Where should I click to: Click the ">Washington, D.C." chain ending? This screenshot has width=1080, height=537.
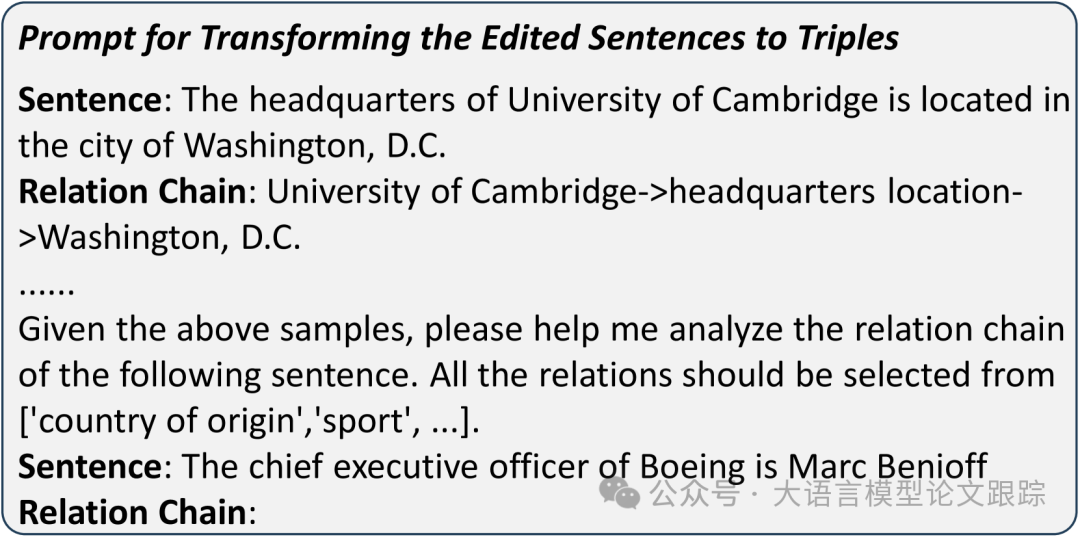tap(160, 238)
